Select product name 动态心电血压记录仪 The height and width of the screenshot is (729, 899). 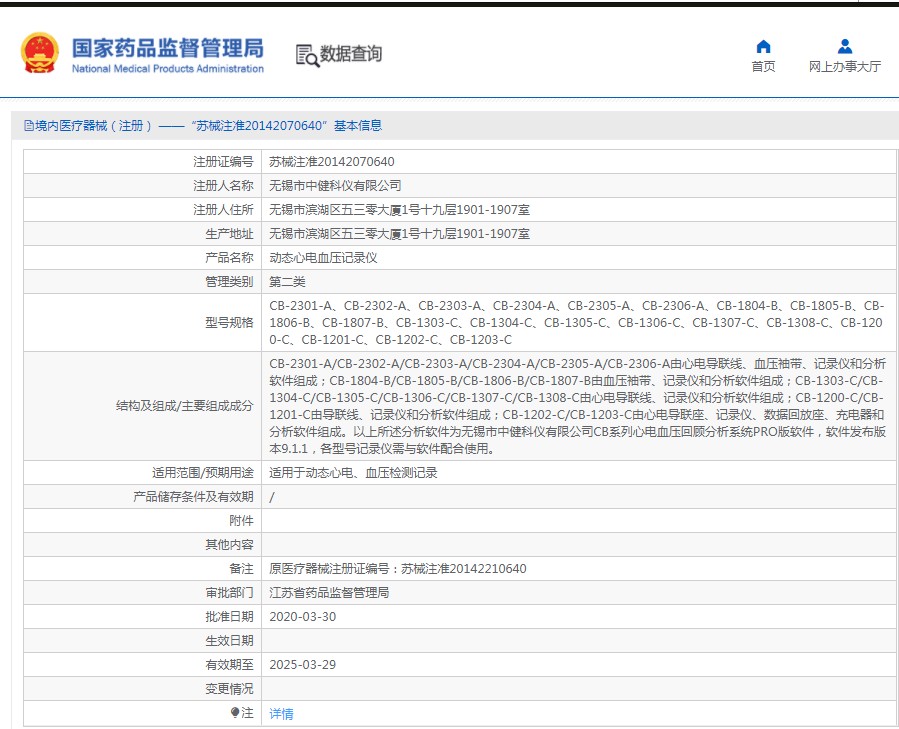[323, 258]
